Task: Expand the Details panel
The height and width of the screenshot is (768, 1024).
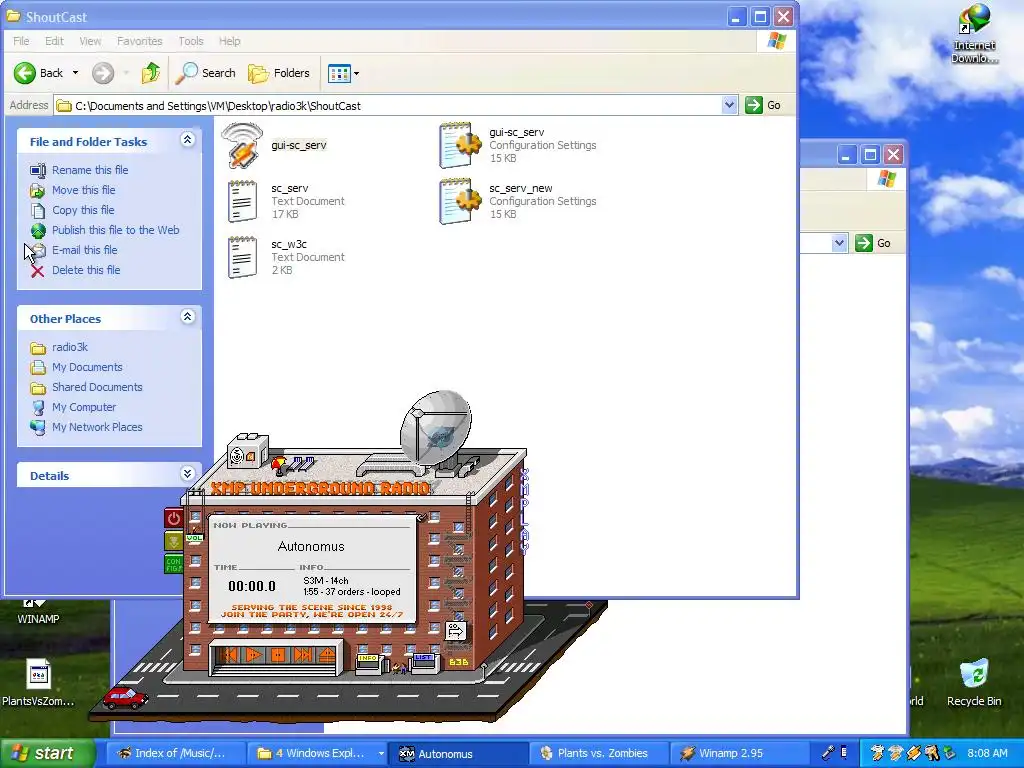Action: (x=187, y=474)
